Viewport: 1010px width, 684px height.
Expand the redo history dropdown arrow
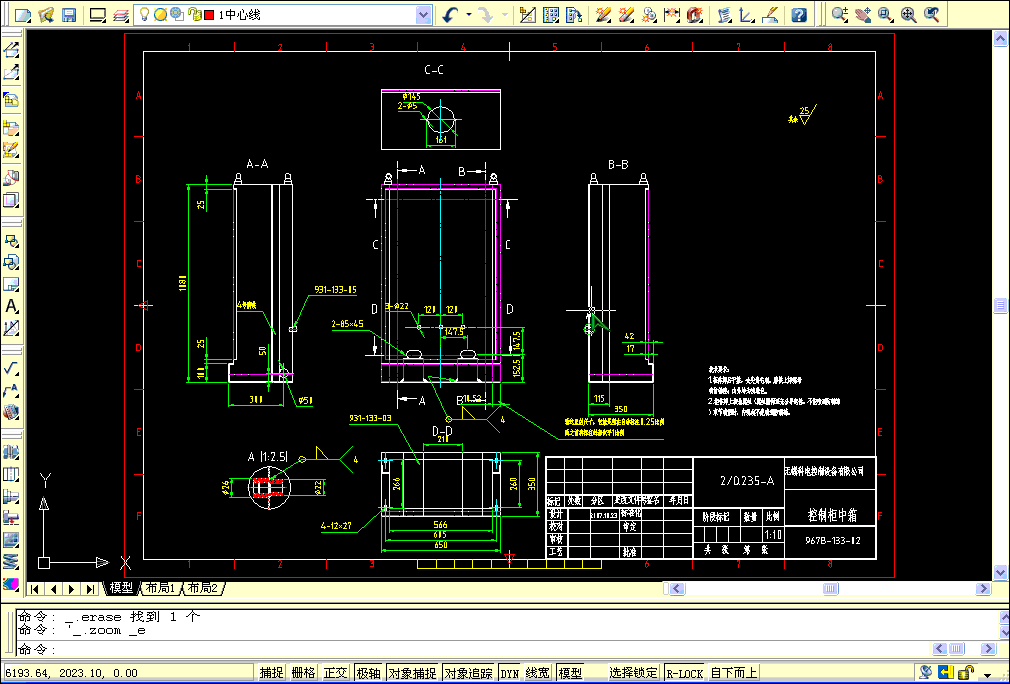(504, 15)
